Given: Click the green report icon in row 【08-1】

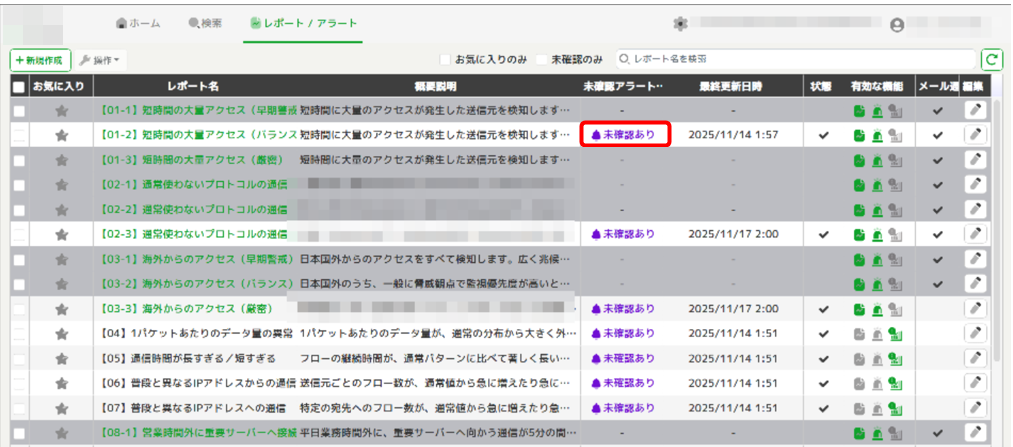Looking at the screenshot, I should (859, 433).
